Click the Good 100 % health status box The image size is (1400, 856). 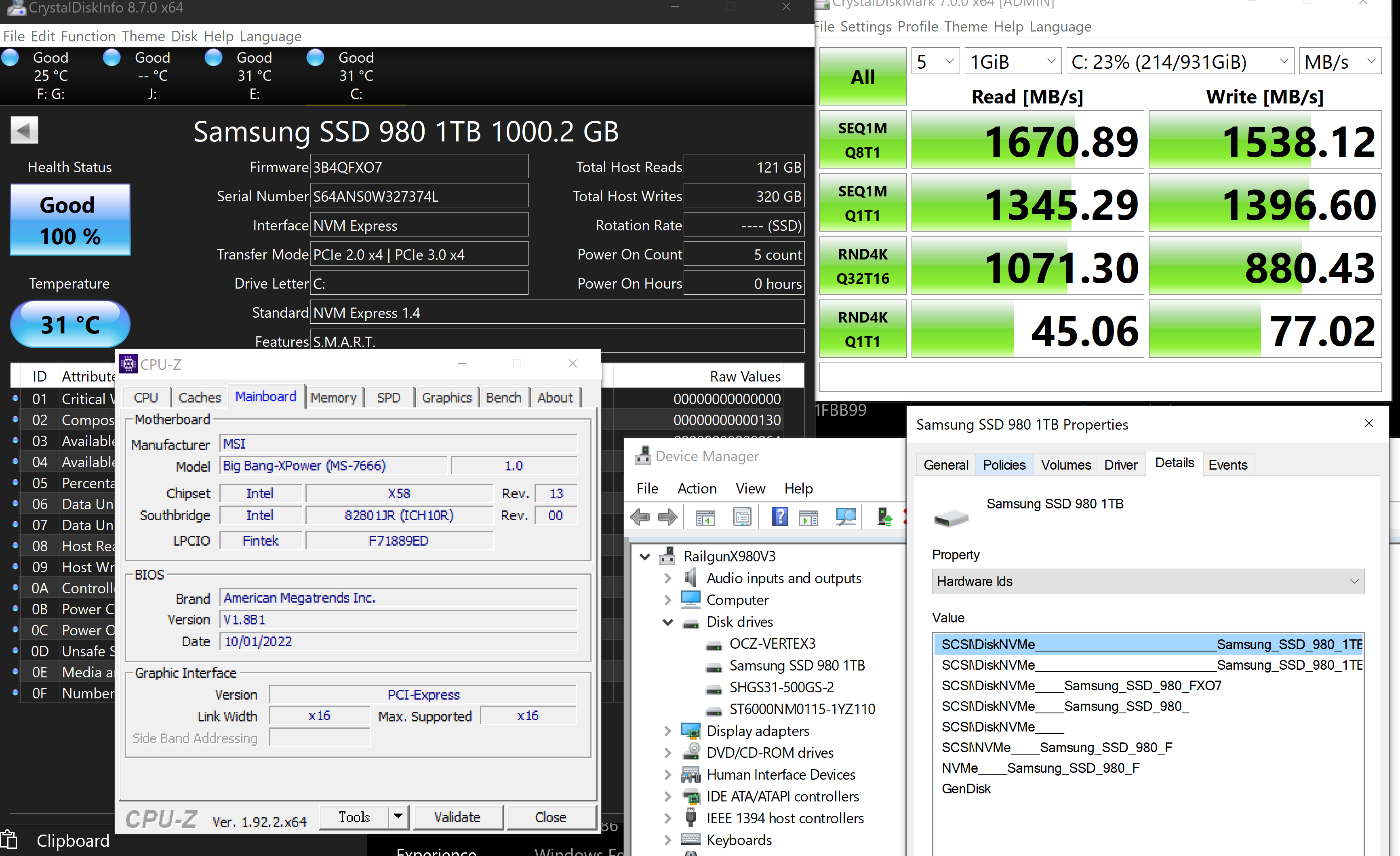(70, 219)
